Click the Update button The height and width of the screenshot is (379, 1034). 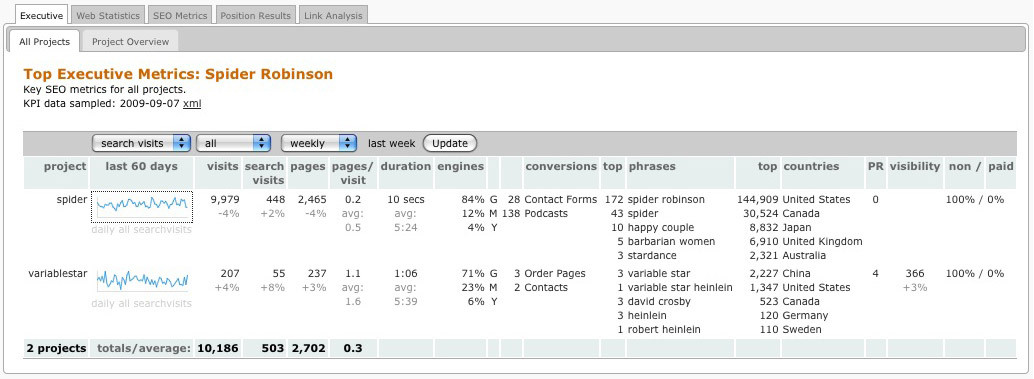click(450, 143)
